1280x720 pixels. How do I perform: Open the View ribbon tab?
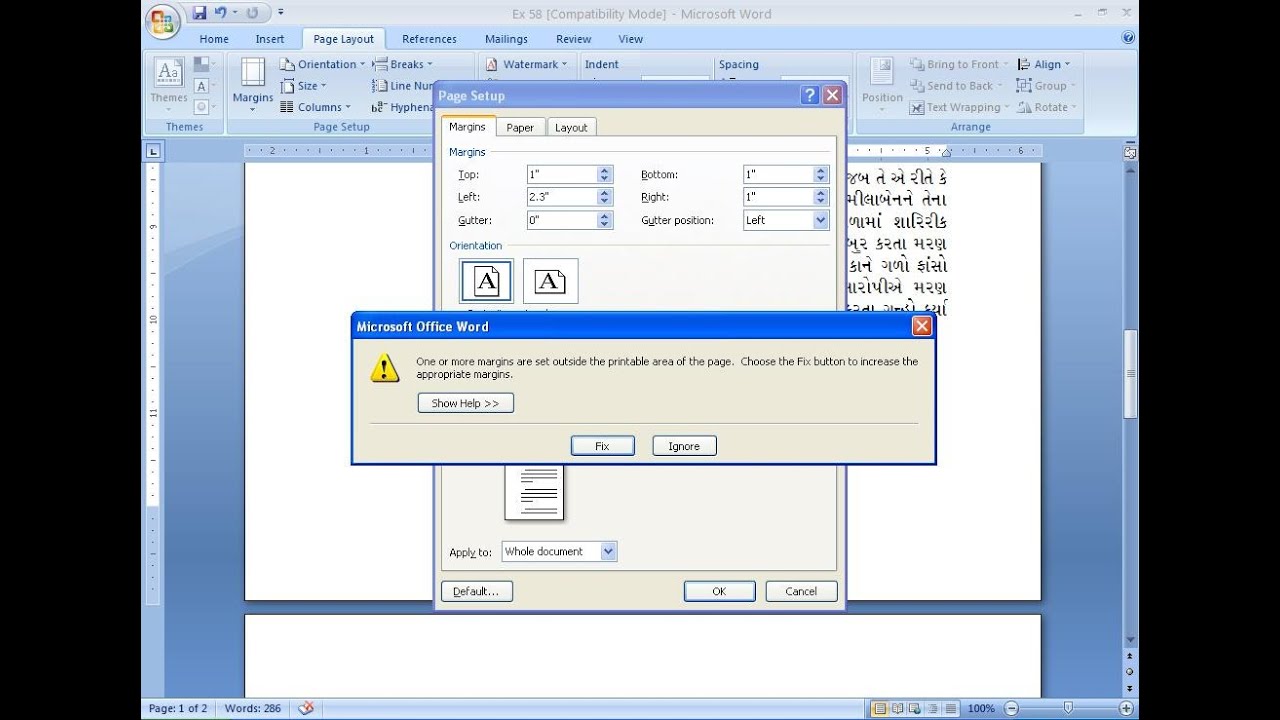coord(631,39)
